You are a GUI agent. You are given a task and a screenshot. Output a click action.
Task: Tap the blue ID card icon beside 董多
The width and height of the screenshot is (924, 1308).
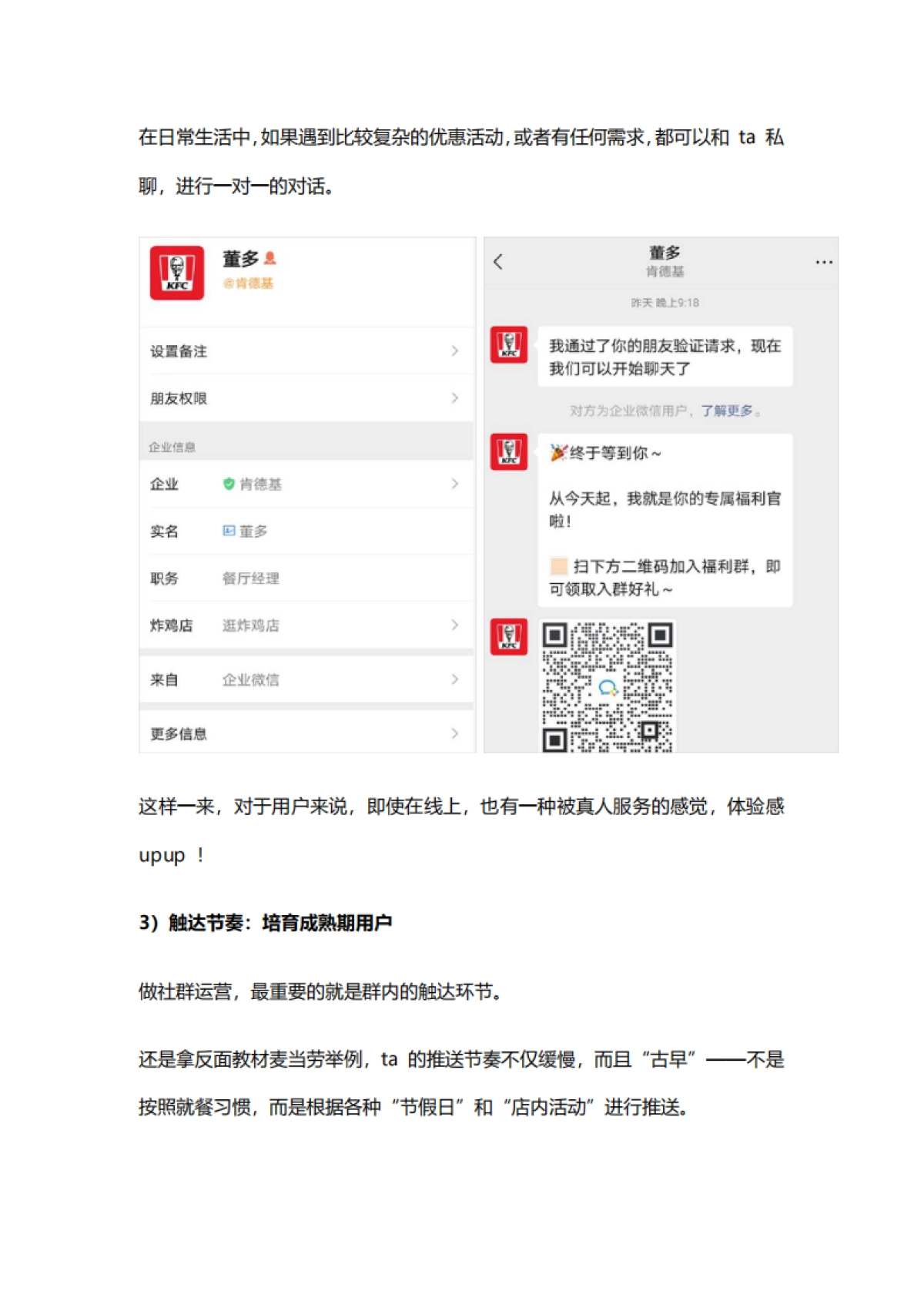click(x=229, y=531)
